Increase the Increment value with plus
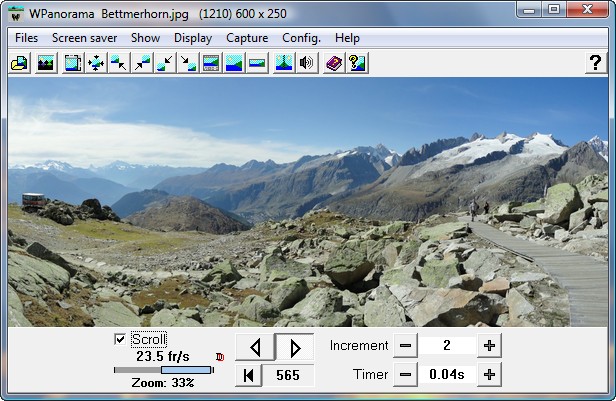The image size is (616, 401). [x=489, y=346]
